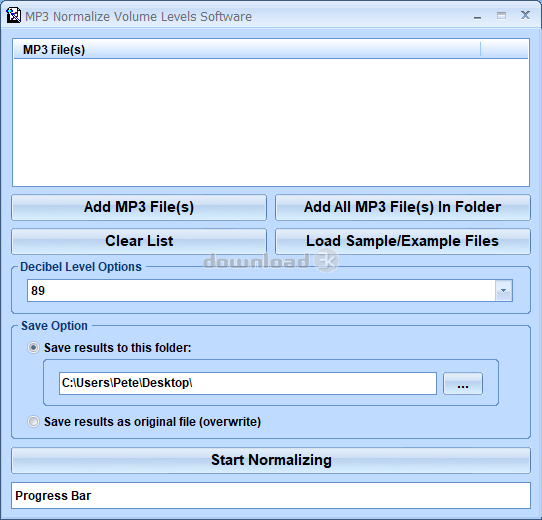
Task: Load Sample/Example Files
Action: pos(403,241)
